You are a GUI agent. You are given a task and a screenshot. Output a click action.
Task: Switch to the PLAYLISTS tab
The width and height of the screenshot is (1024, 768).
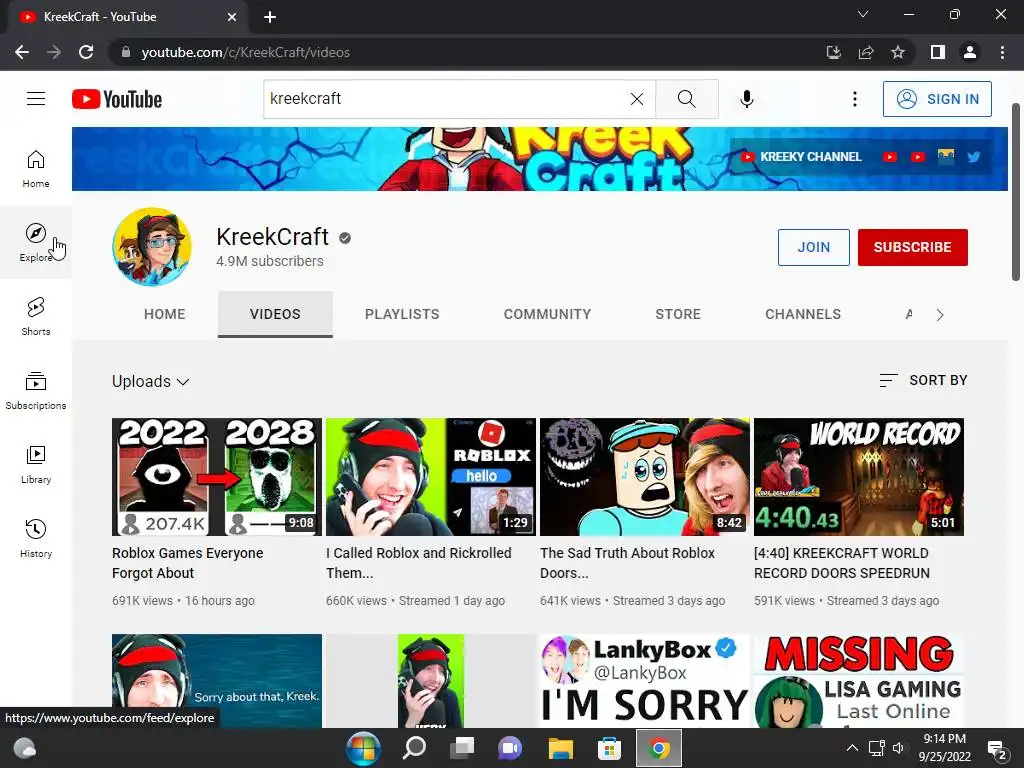[402, 314]
